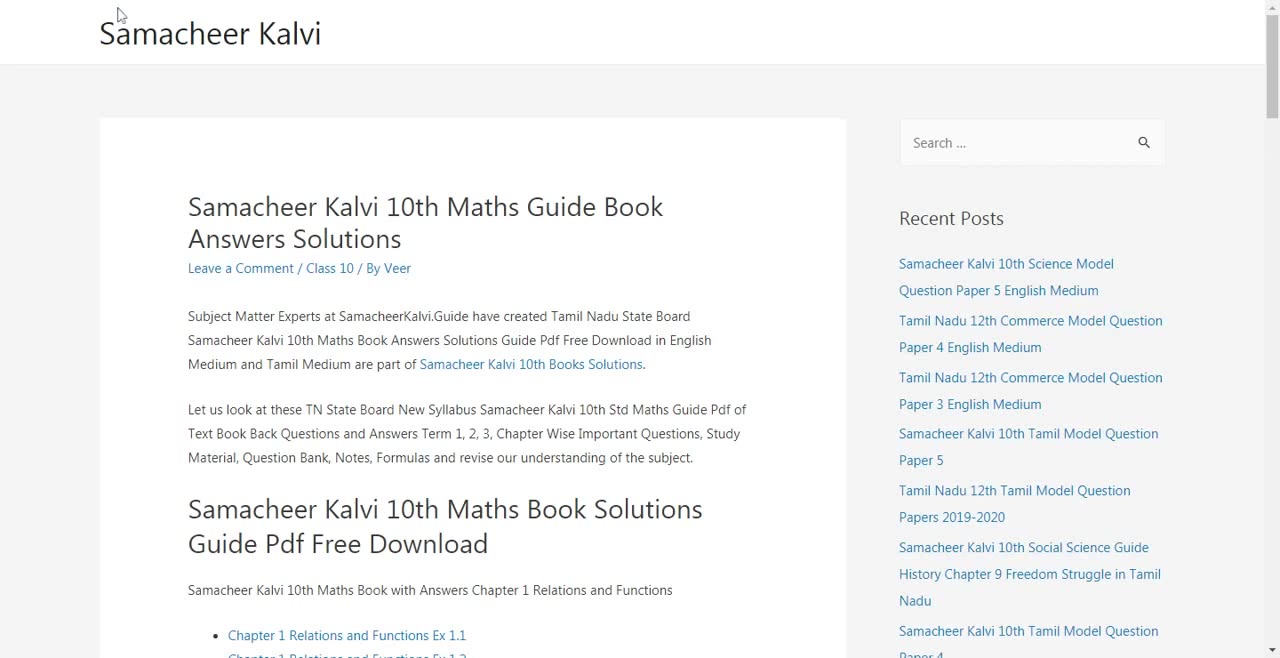The image size is (1280, 658).
Task: Click the Recent Posts widget heading
Action: click(x=951, y=218)
